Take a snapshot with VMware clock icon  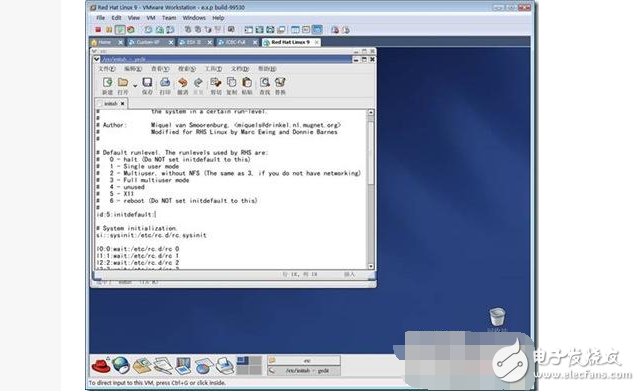tap(148, 30)
